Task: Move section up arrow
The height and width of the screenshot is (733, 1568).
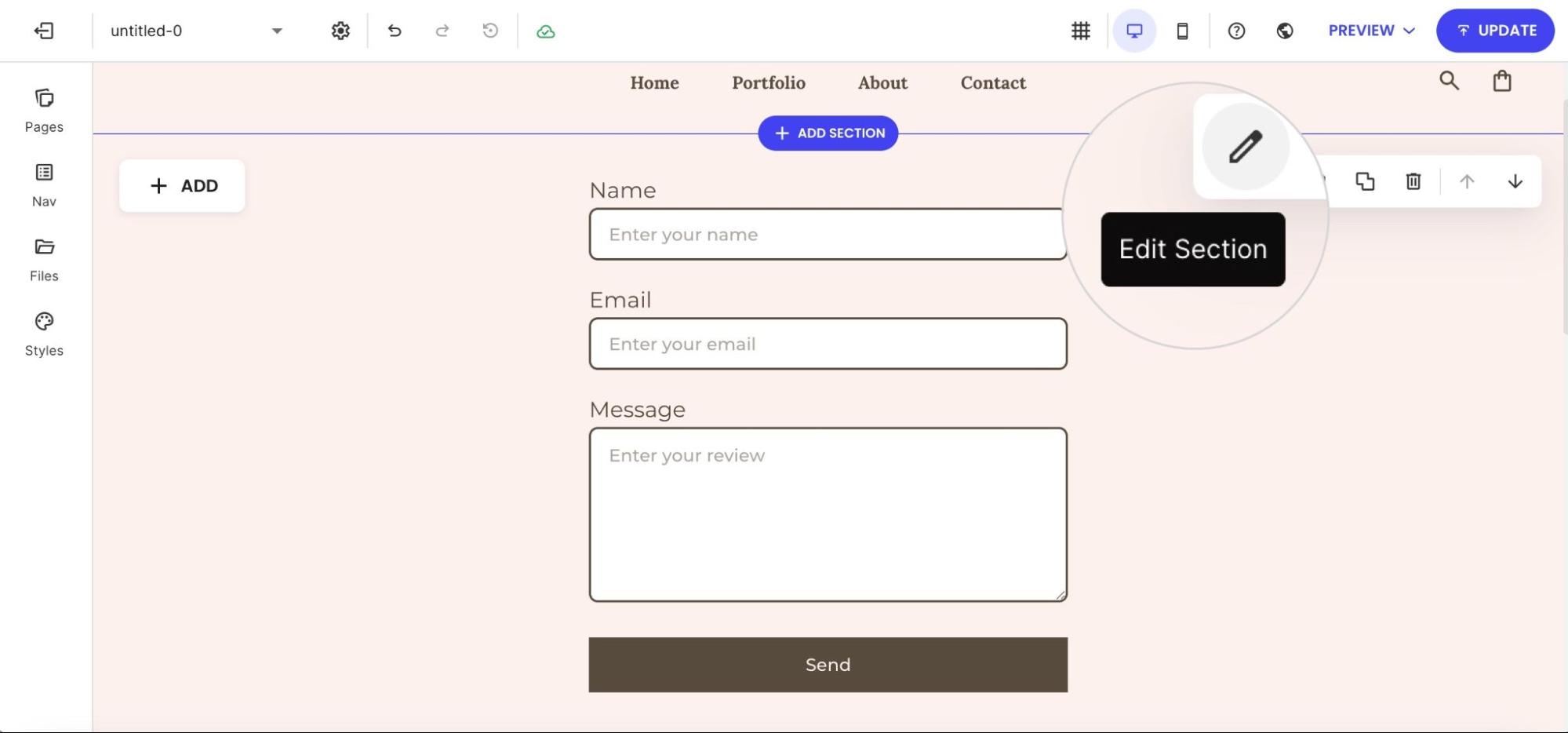Action: point(1466,181)
